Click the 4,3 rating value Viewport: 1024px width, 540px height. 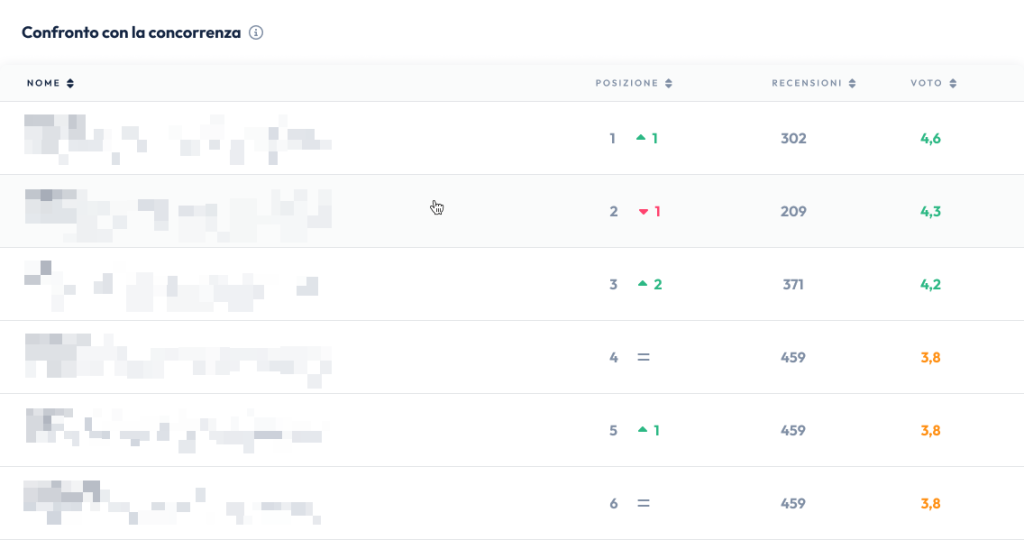point(930,211)
